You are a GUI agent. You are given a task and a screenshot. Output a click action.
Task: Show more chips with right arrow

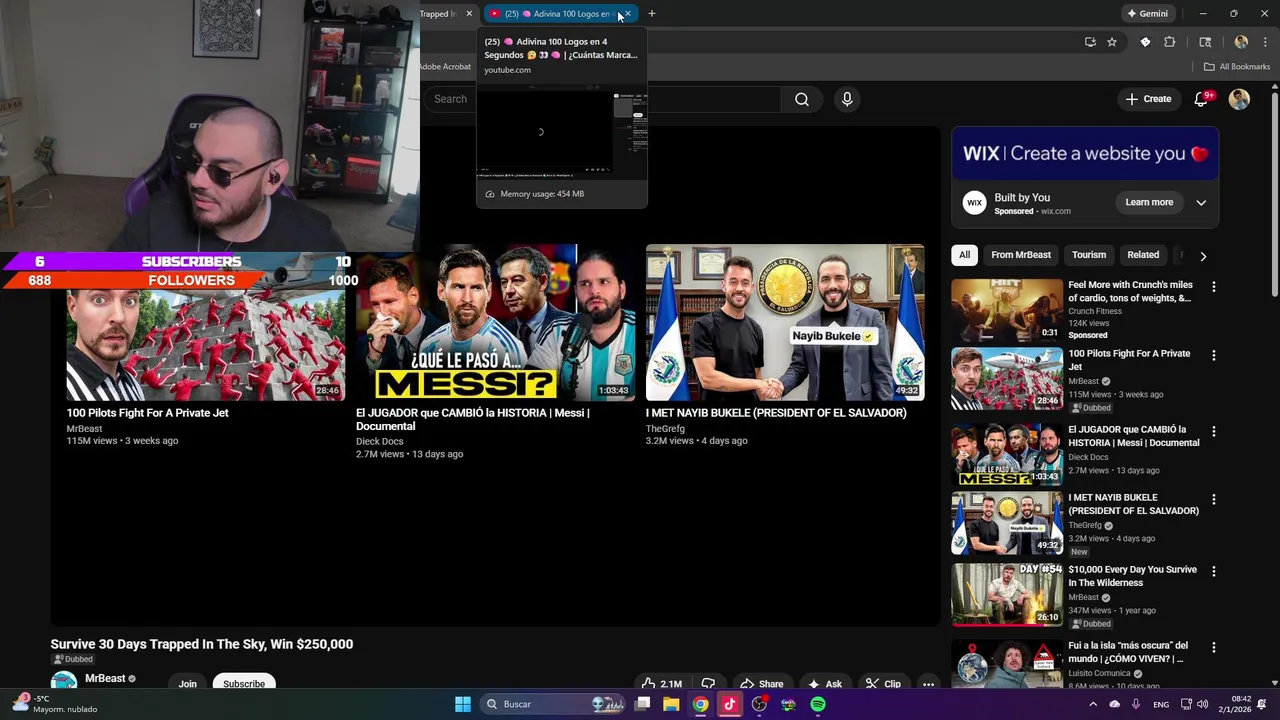coord(1203,256)
